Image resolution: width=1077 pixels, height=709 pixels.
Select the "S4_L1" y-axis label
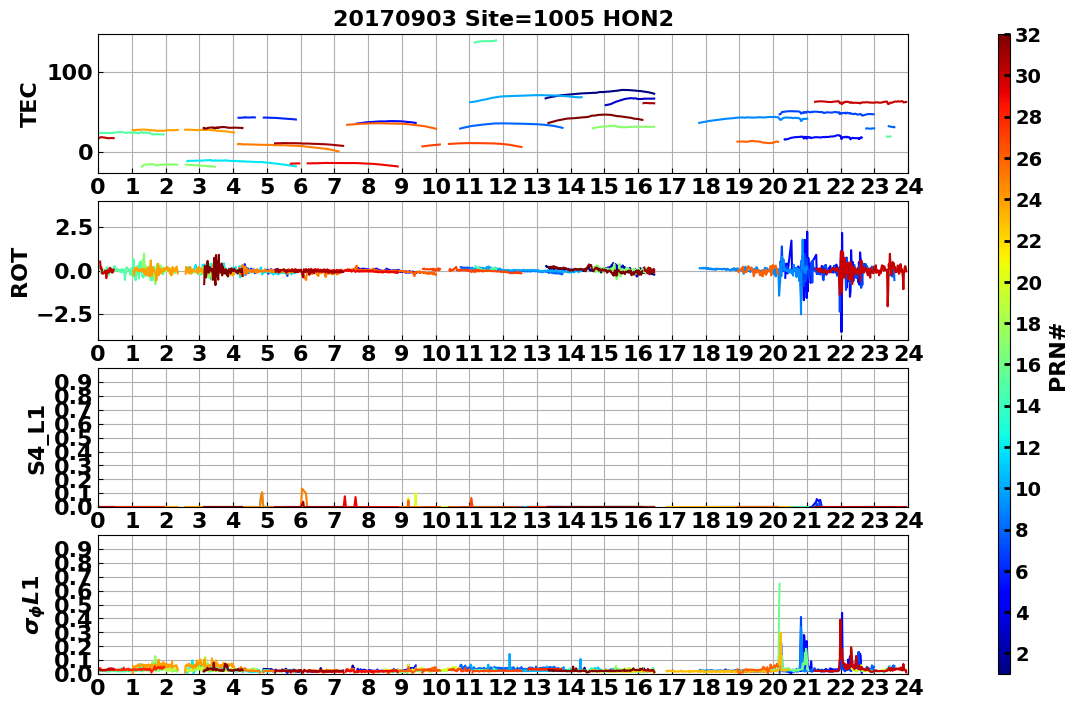point(36,440)
